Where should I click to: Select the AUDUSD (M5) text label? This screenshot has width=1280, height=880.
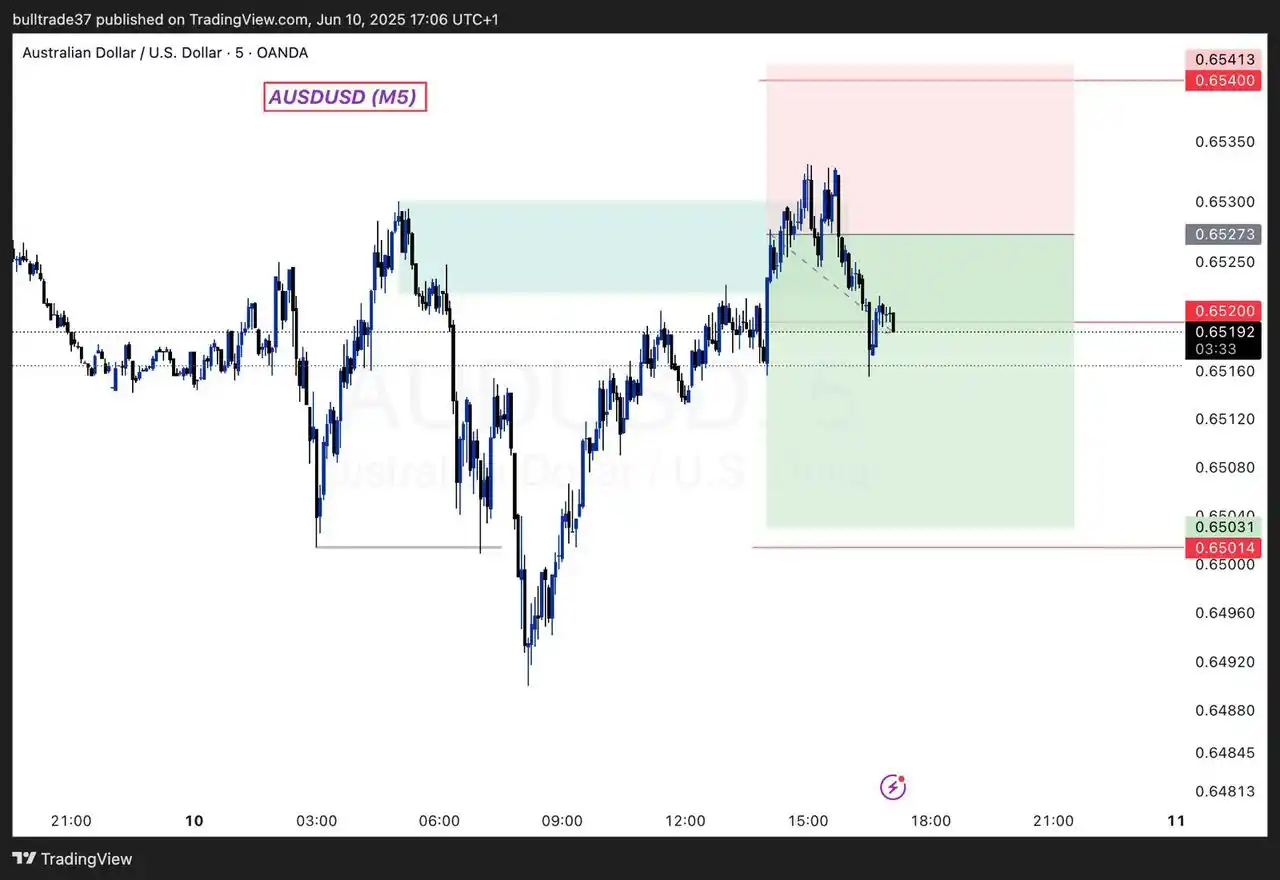point(345,97)
